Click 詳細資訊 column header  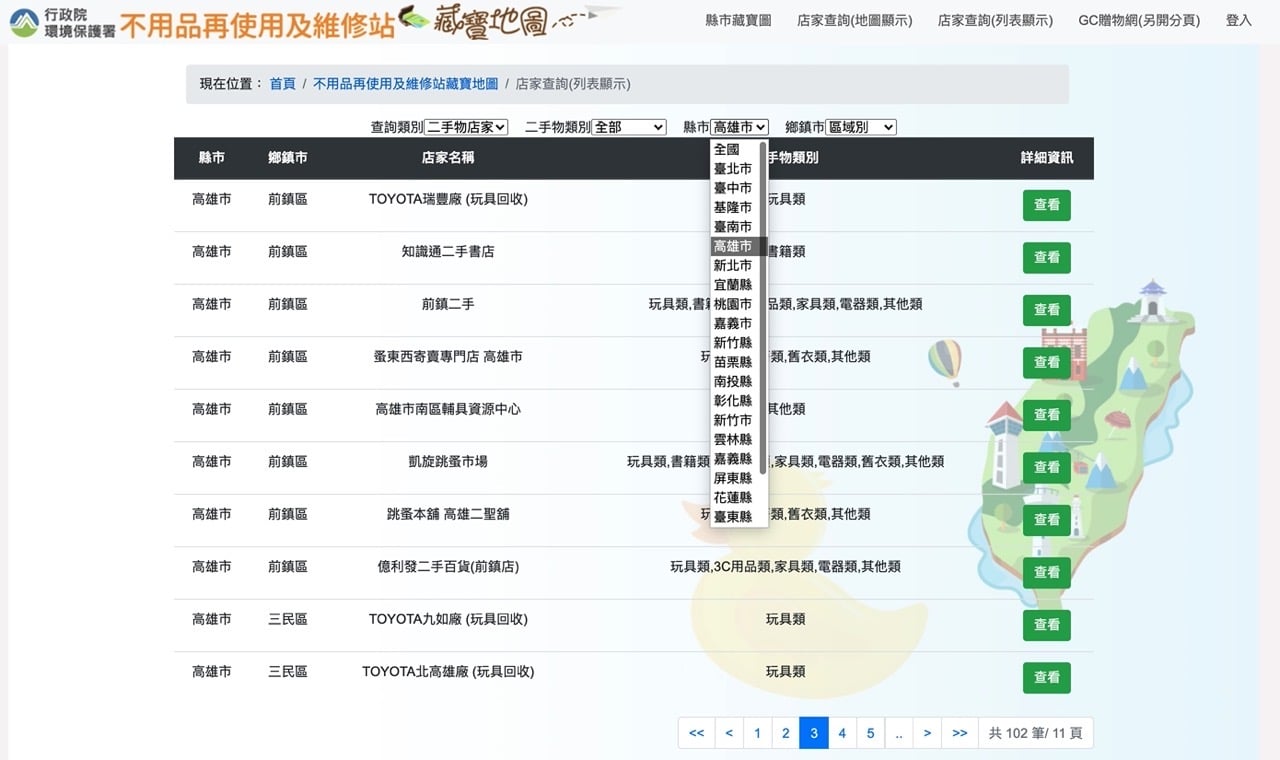click(x=1047, y=158)
